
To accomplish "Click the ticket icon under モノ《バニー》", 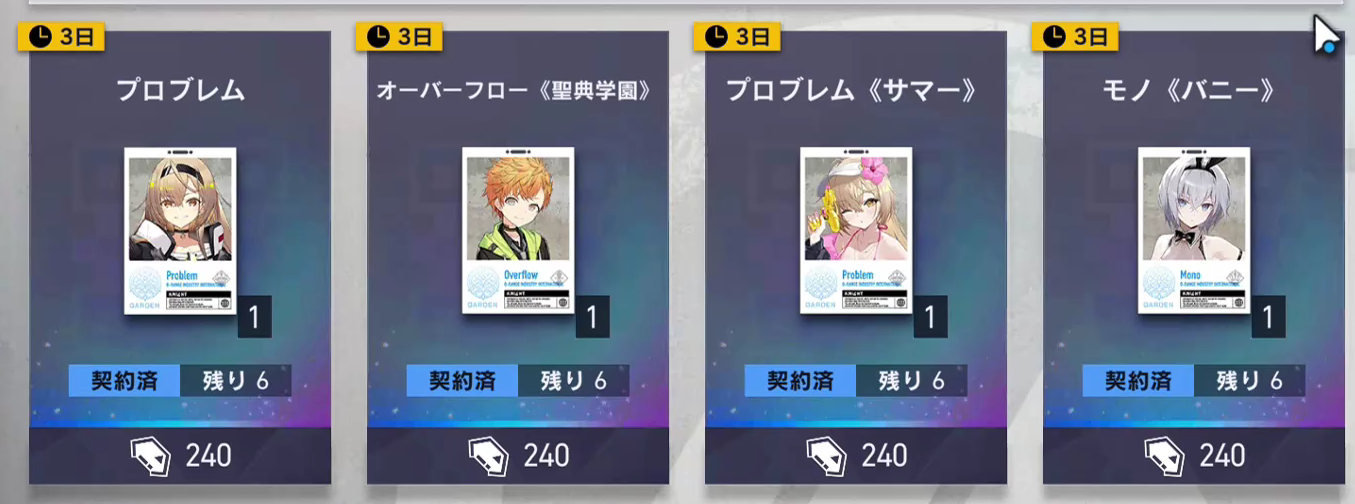I will [1165, 456].
